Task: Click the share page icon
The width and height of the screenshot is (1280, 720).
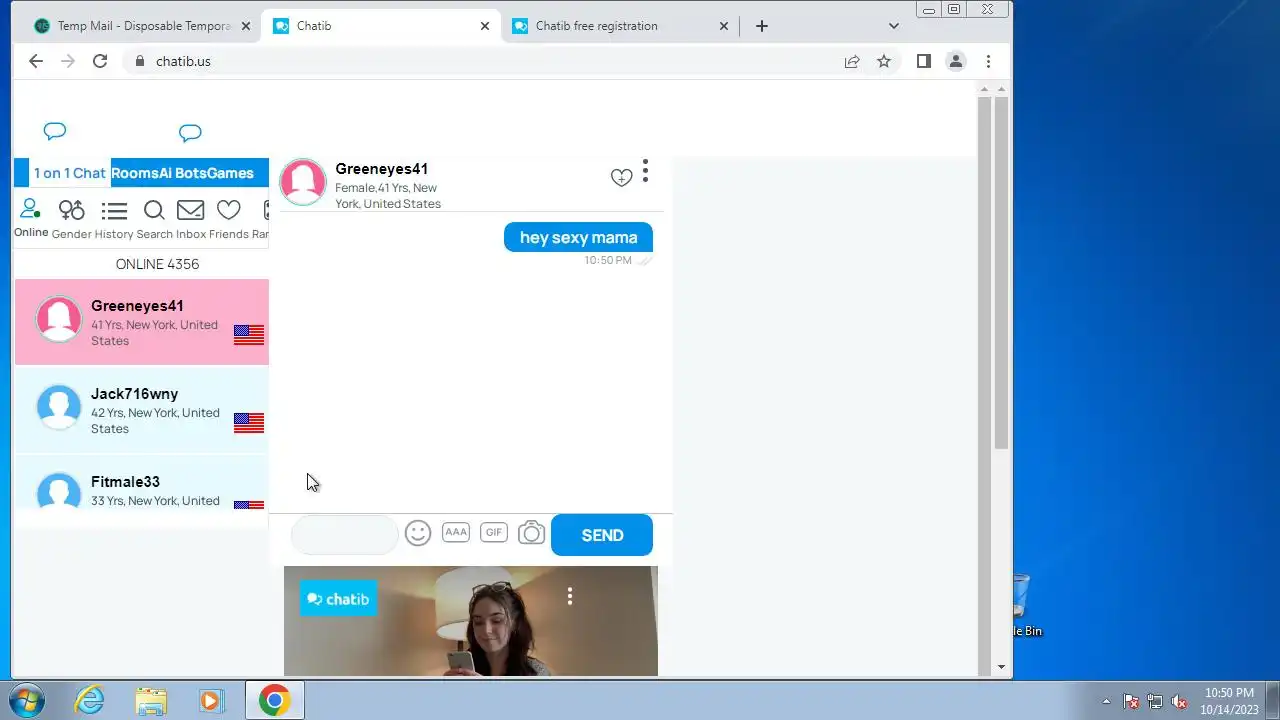Action: pyautogui.click(x=852, y=61)
